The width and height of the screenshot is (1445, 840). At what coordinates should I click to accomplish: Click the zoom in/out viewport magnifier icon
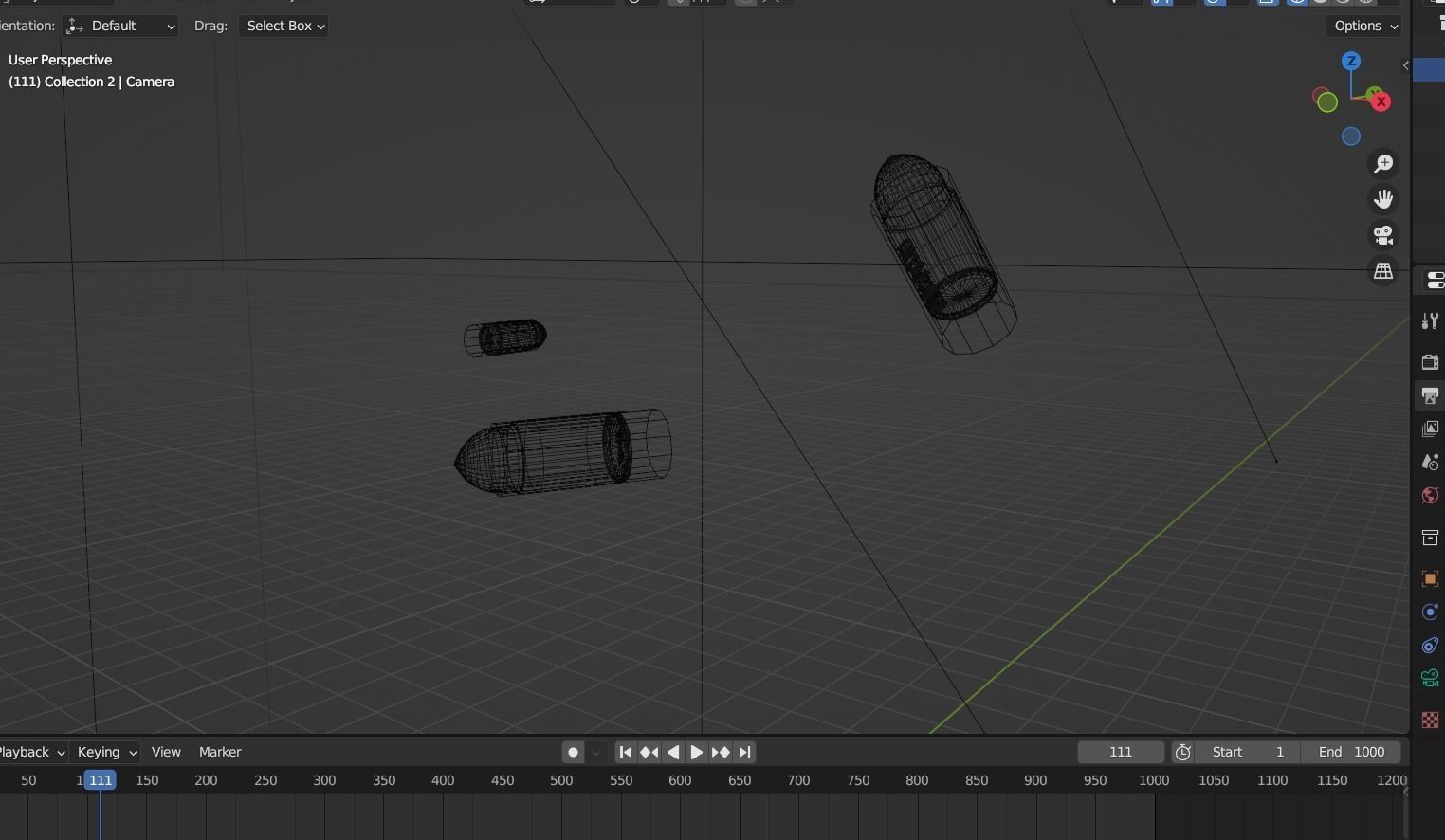pos(1383,164)
